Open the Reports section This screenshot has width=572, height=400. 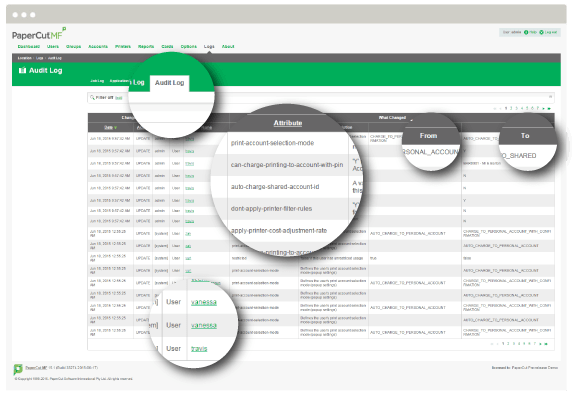click(146, 47)
